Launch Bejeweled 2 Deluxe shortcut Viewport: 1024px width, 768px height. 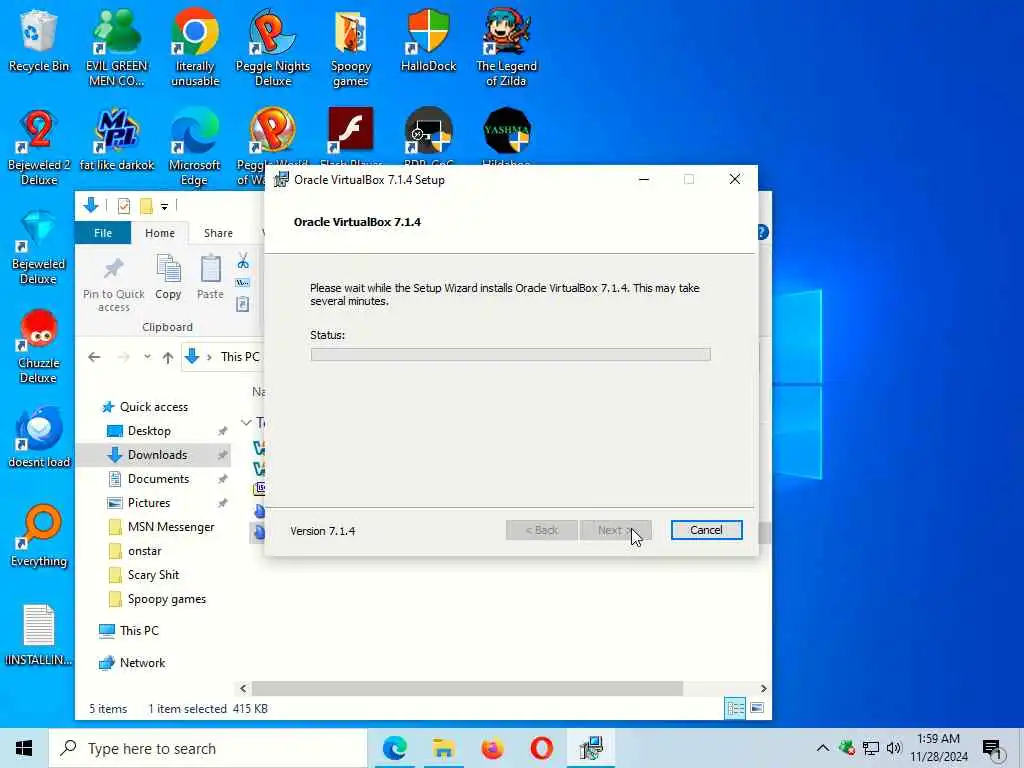[x=39, y=147]
